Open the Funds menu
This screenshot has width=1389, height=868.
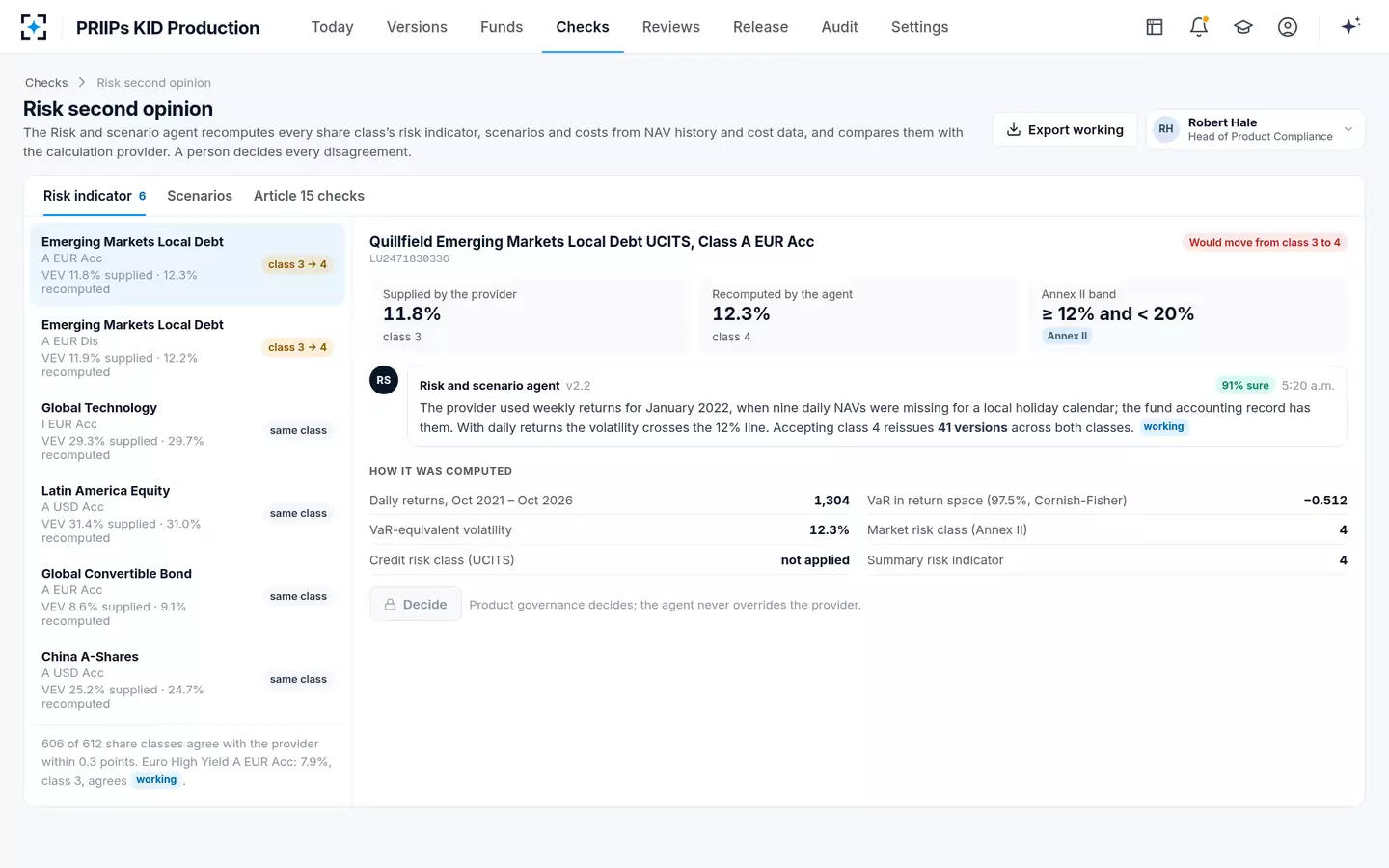pos(502,27)
